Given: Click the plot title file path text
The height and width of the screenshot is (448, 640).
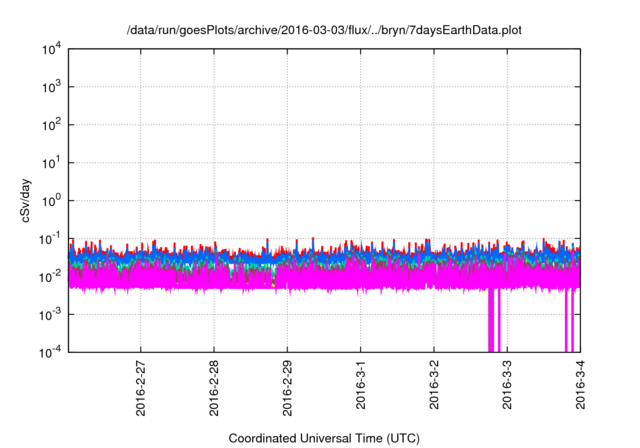Looking at the screenshot, I should [x=324, y=31].
